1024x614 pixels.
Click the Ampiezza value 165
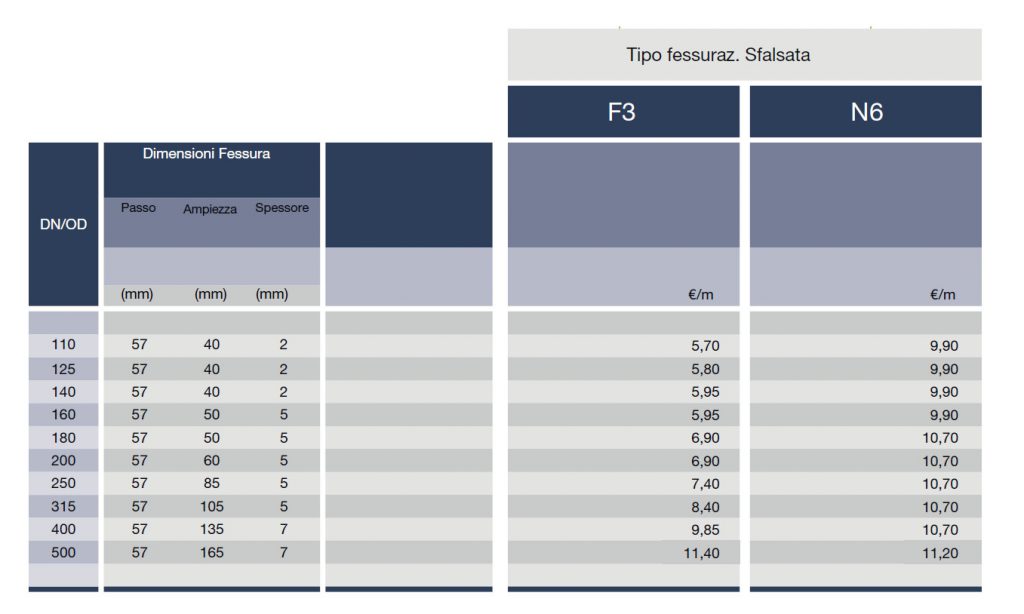pos(212,552)
